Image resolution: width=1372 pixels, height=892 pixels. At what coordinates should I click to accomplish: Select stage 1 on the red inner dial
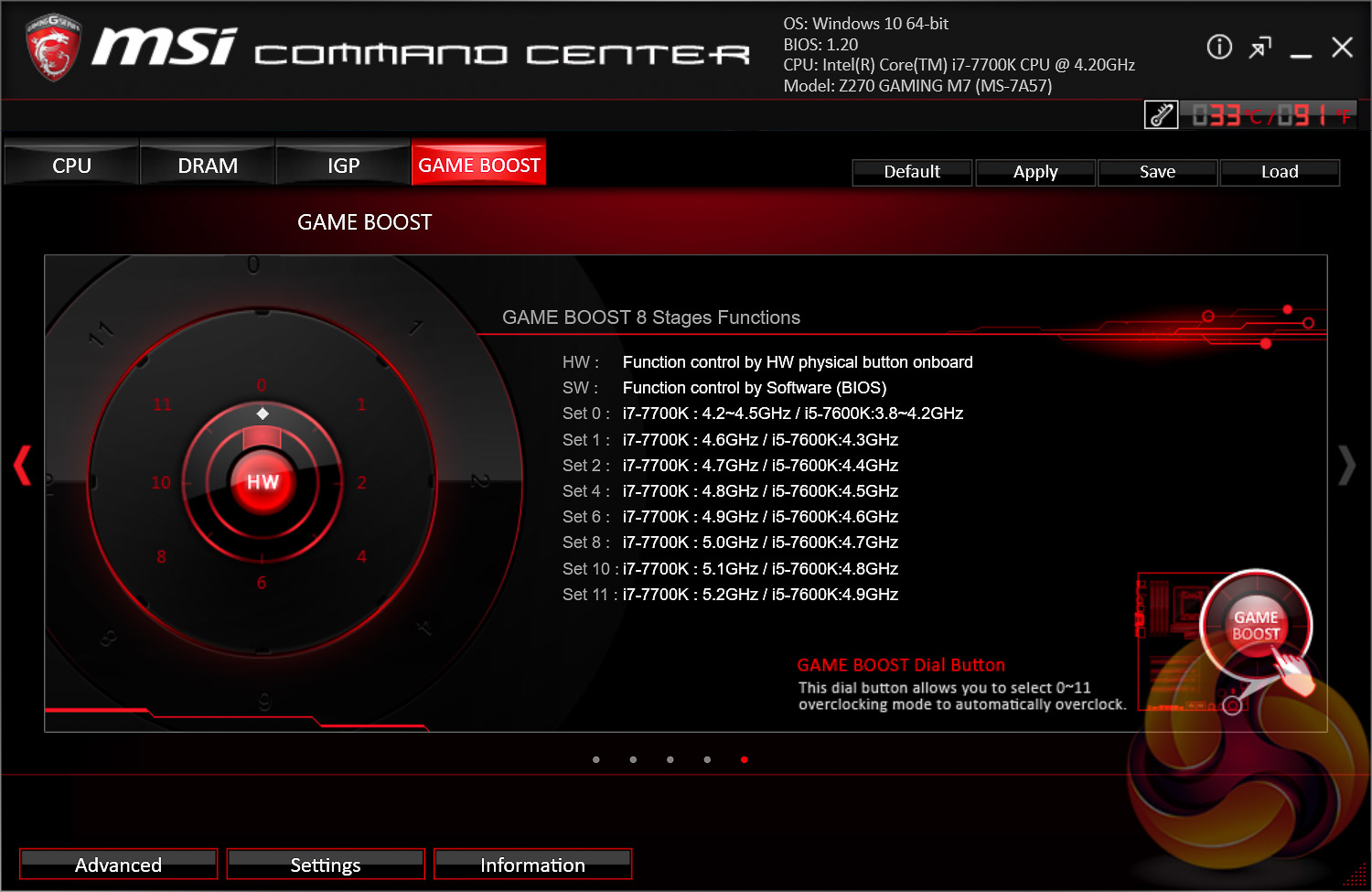pyautogui.click(x=361, y=404)
